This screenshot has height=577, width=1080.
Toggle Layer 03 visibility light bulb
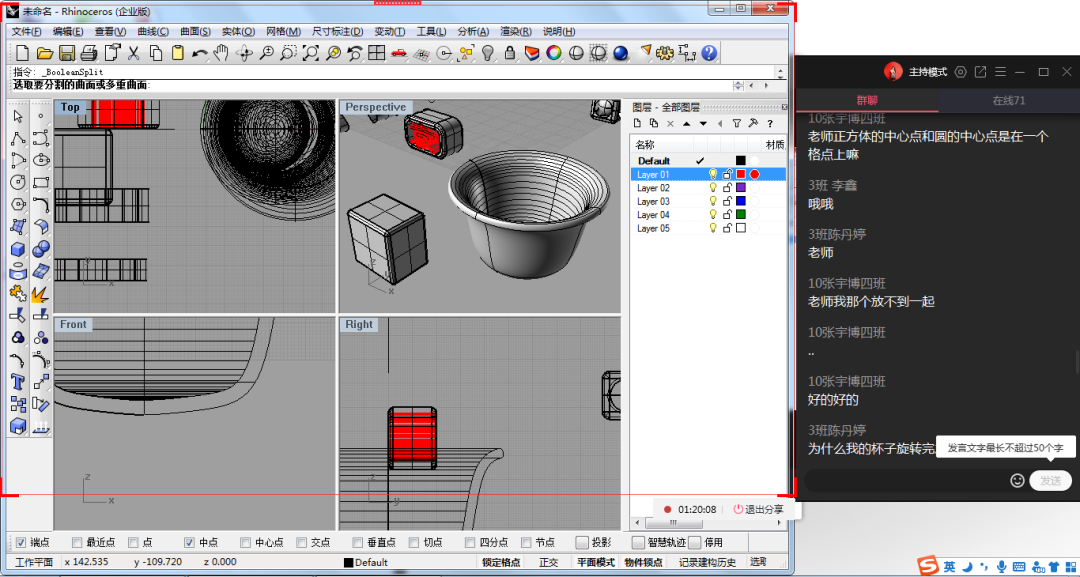point(713,201)
